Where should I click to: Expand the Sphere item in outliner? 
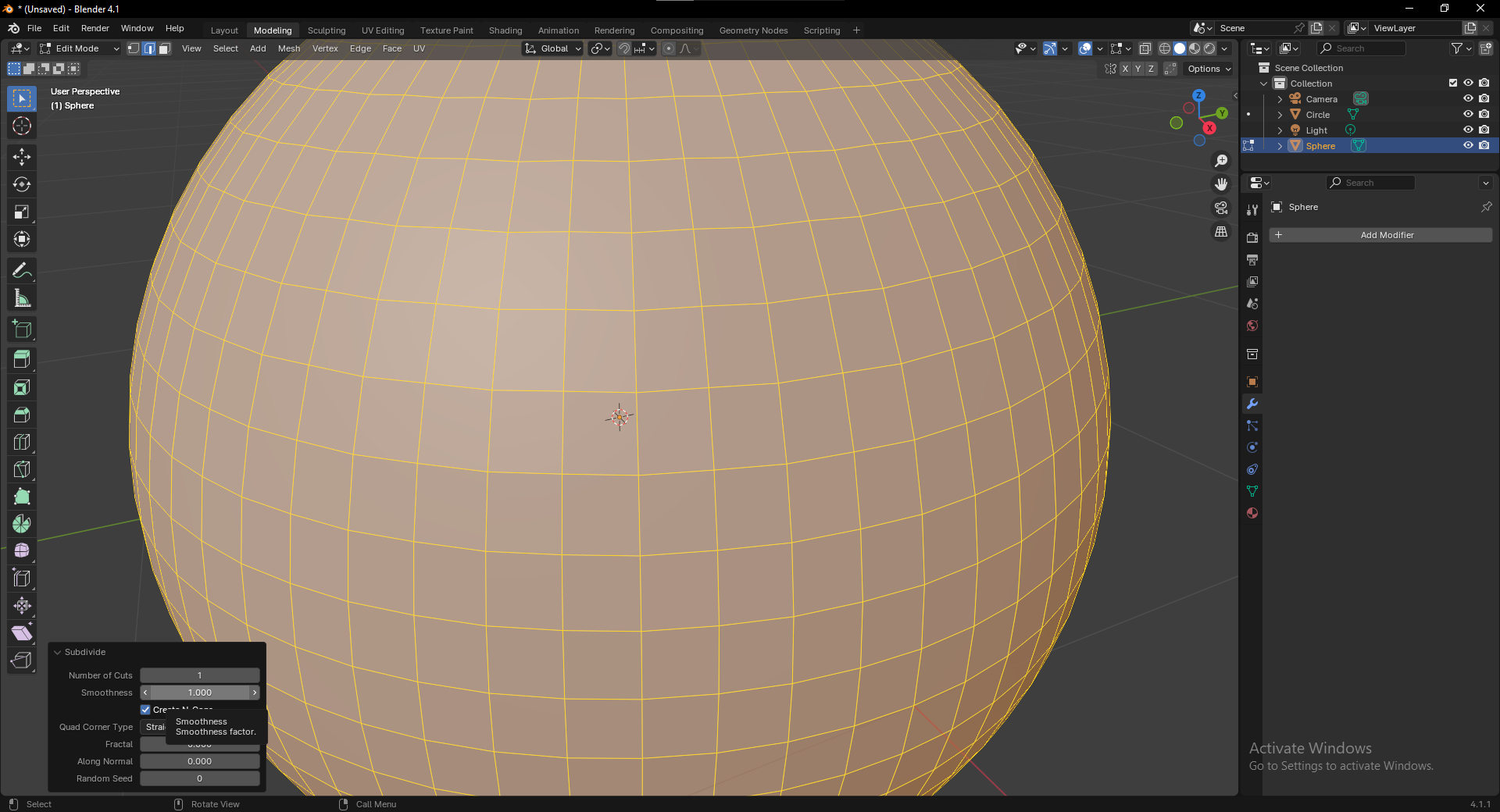click(x=1280, y=146)
